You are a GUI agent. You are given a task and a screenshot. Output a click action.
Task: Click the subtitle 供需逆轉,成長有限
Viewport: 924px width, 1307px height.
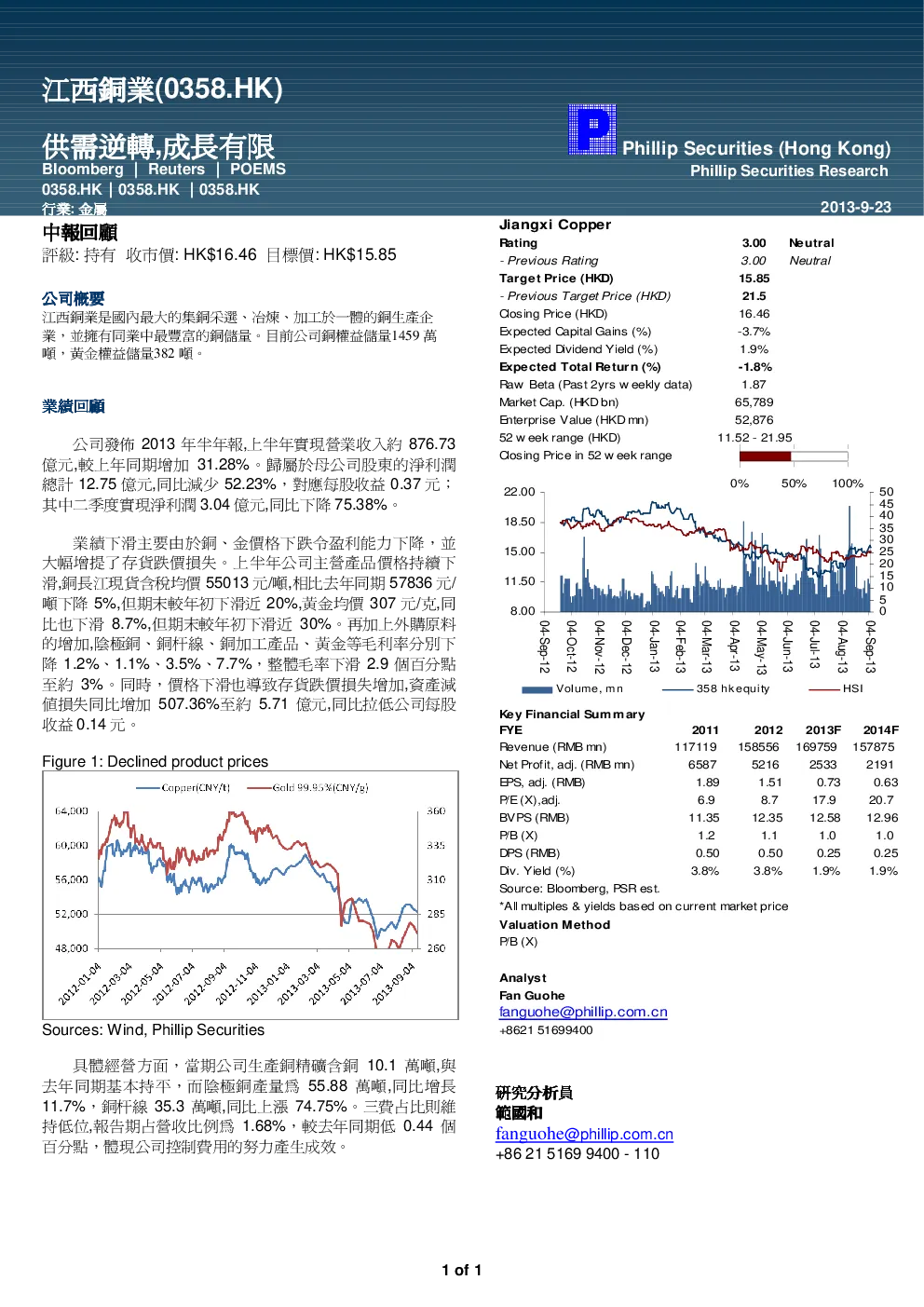point(158,146)
